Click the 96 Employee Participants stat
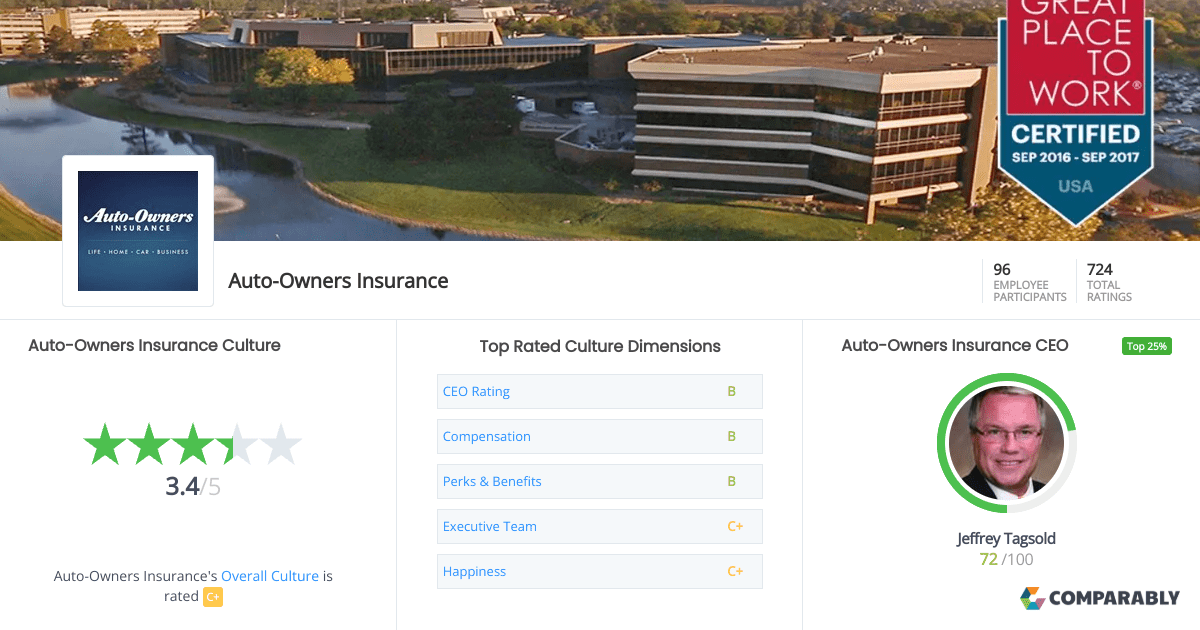1200x630 pixels. pos(1029,282)
